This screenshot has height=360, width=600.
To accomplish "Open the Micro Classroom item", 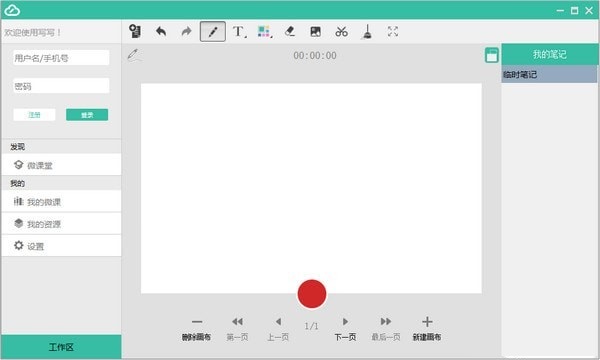I will point(61,165).
